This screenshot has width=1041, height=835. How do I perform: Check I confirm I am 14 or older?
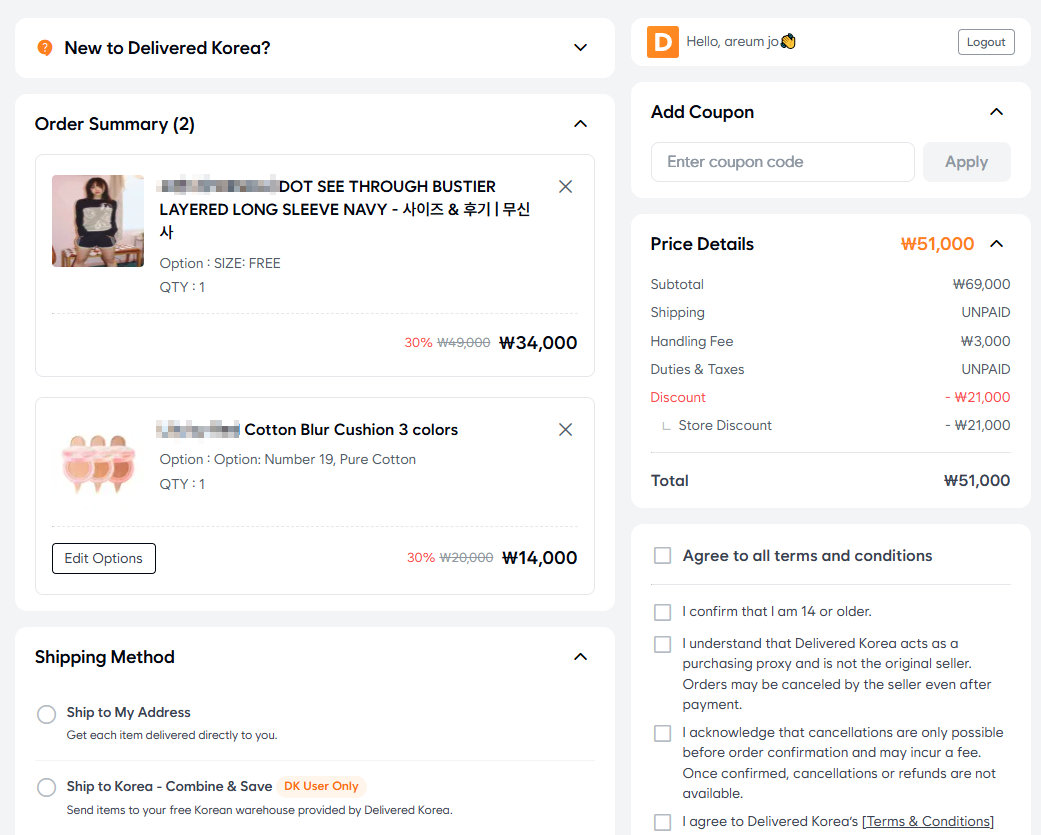pos(663,612)
